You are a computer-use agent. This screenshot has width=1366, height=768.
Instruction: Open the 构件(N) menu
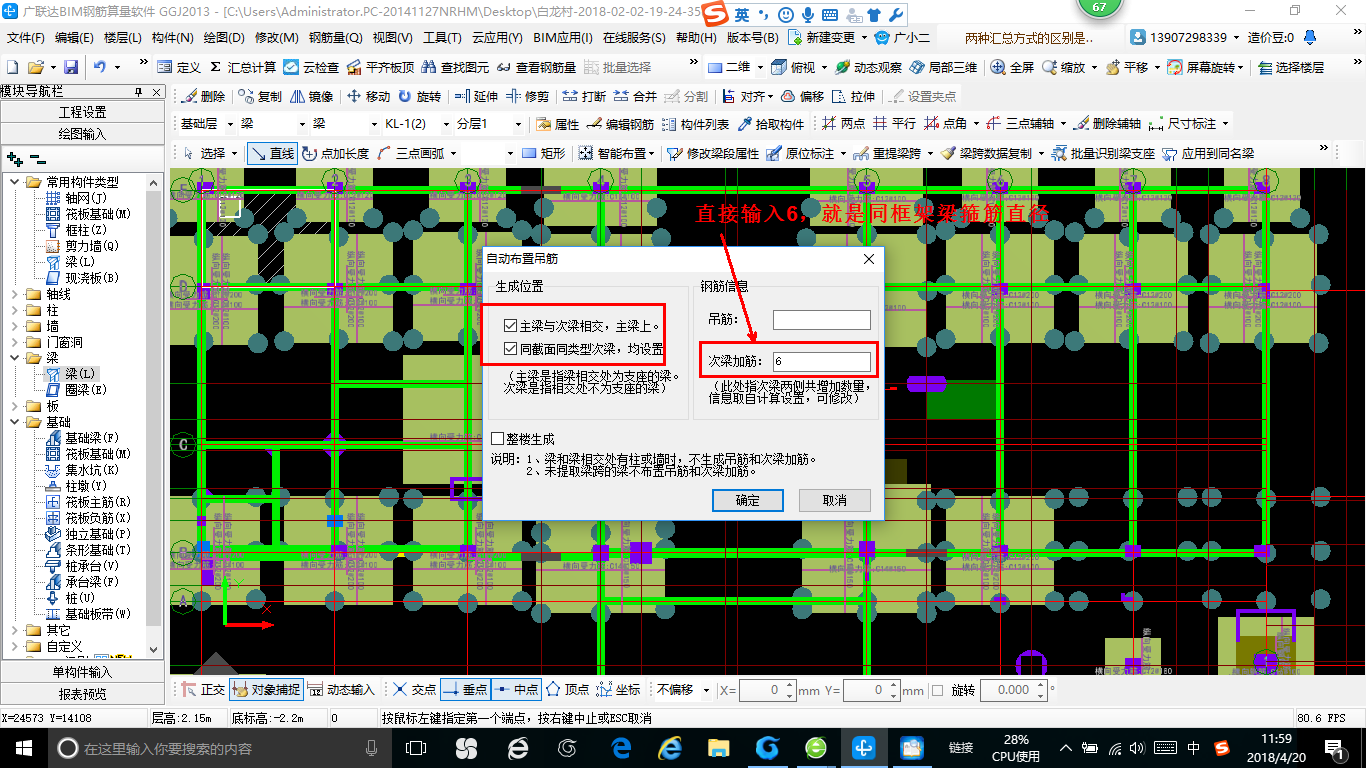tap(172, 38)
